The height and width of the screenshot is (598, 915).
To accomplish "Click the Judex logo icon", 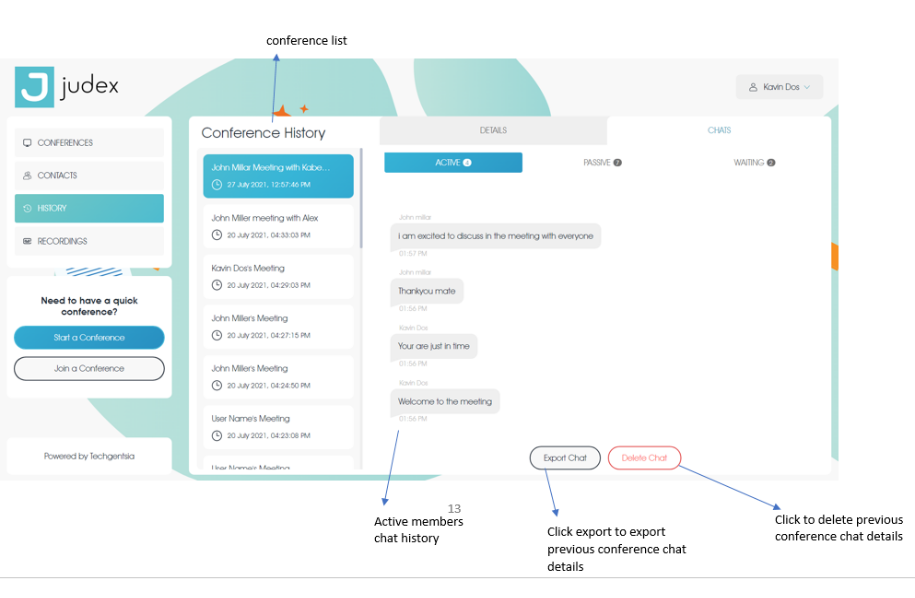I will point(34,87).
